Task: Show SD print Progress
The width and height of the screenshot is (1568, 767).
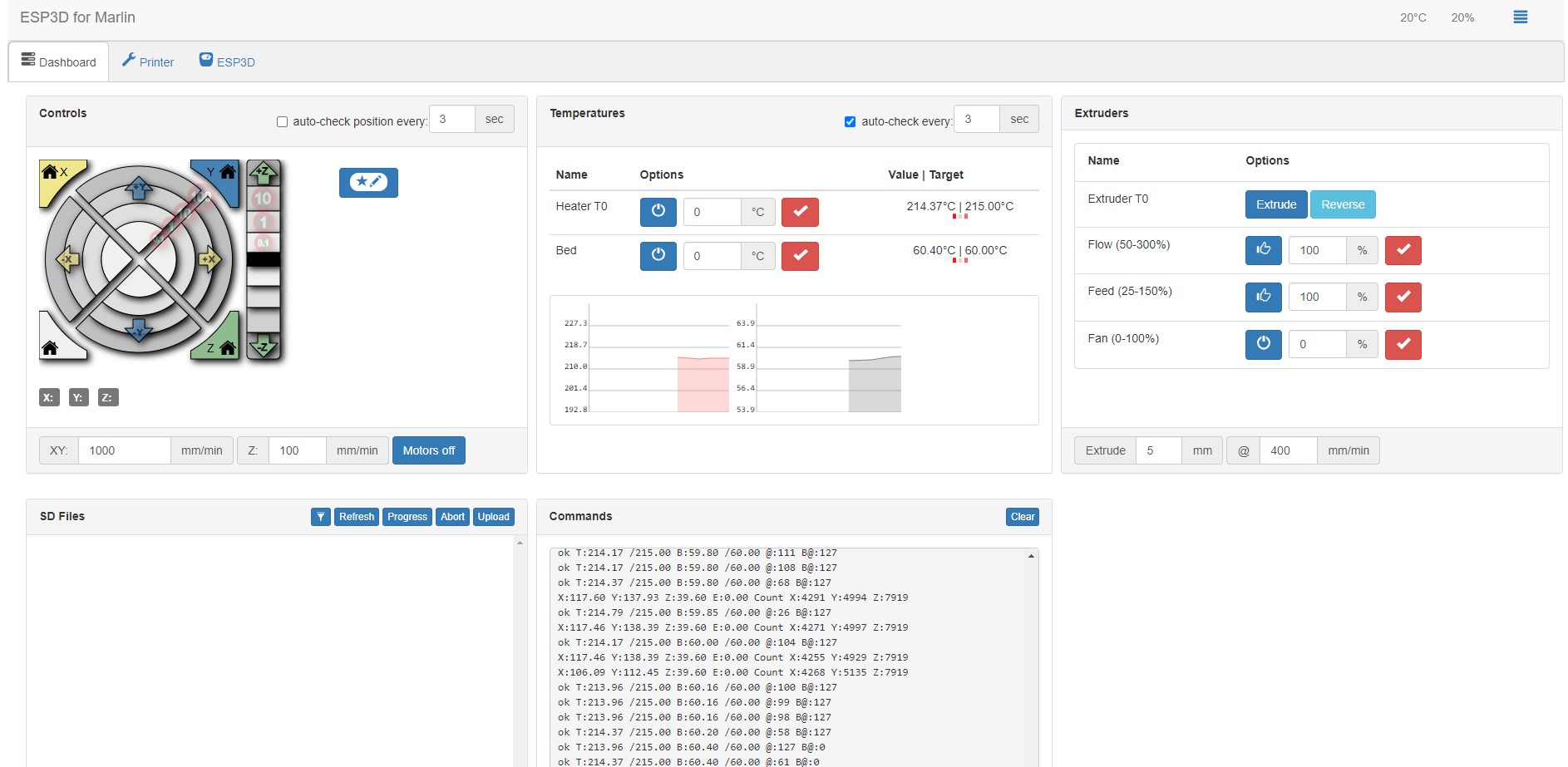Action: pos(407,517)
